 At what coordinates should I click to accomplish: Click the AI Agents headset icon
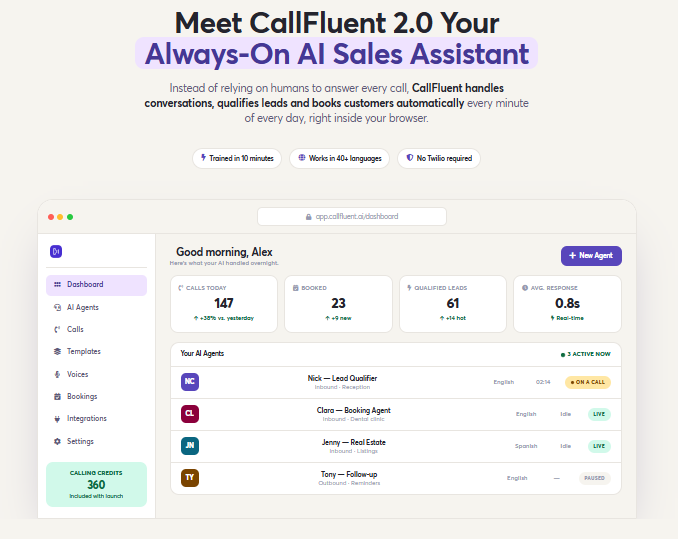pos(57,307)
